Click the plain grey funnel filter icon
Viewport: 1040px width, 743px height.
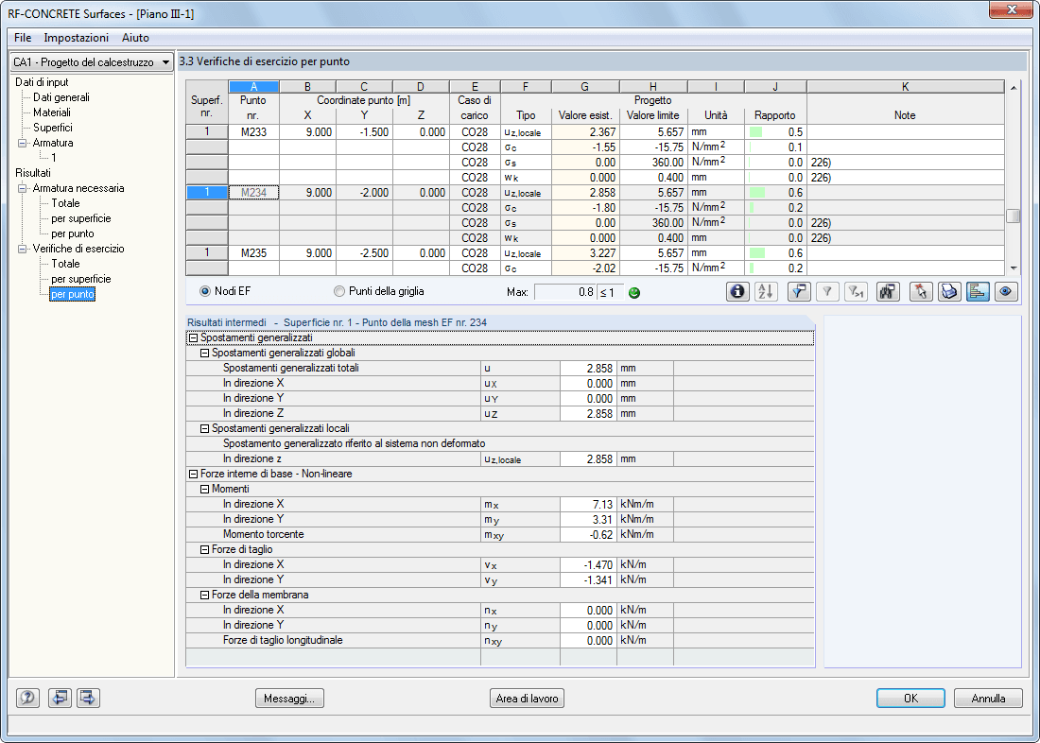tap(827, 292)
